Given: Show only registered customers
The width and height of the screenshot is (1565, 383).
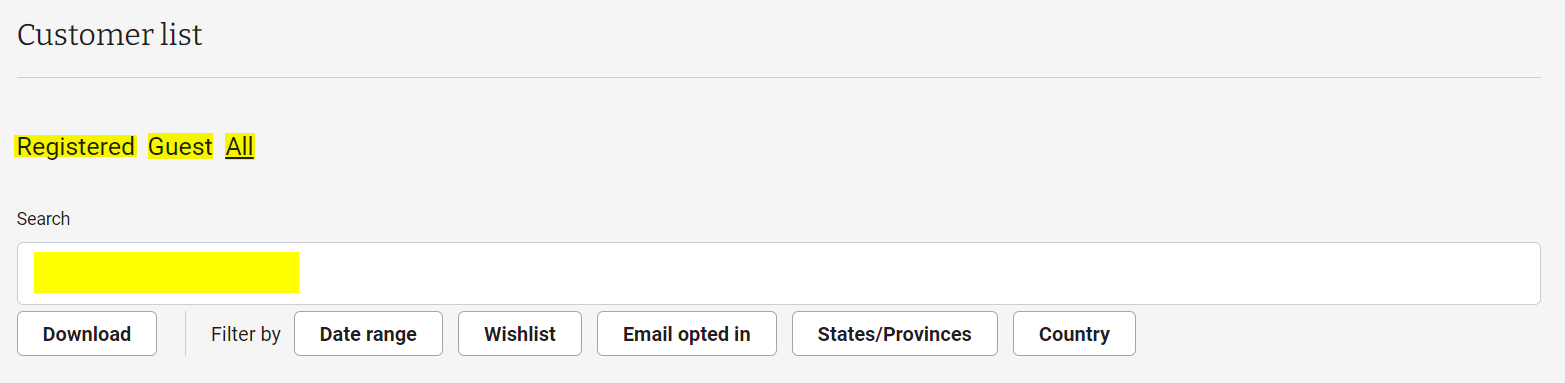Looking at the screenshot, I should [x=76, y=147].
